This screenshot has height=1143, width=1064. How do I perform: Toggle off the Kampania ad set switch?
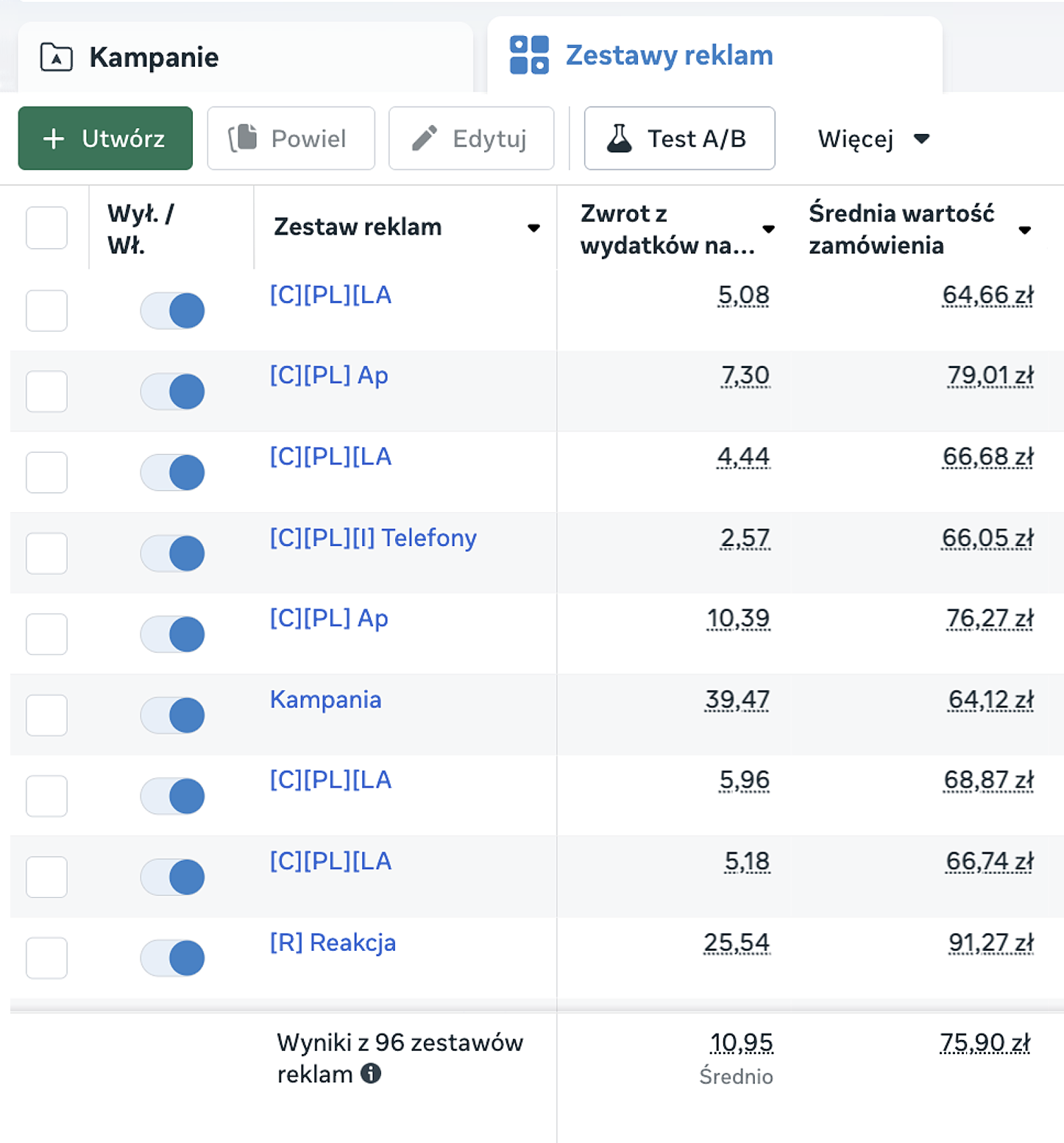coord(173,715)
